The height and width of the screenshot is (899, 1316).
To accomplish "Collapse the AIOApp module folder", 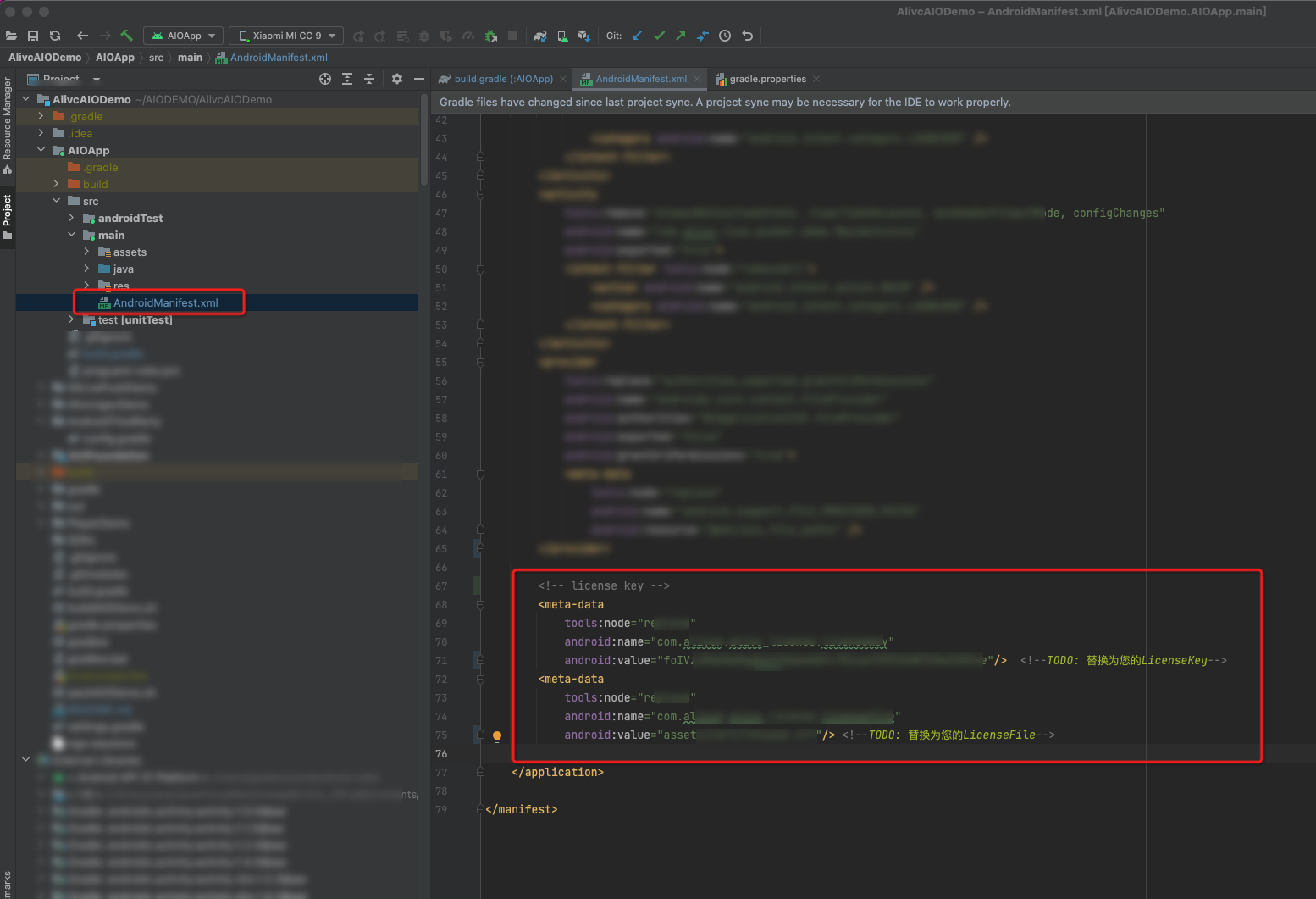I will click(x=41, y=150).
